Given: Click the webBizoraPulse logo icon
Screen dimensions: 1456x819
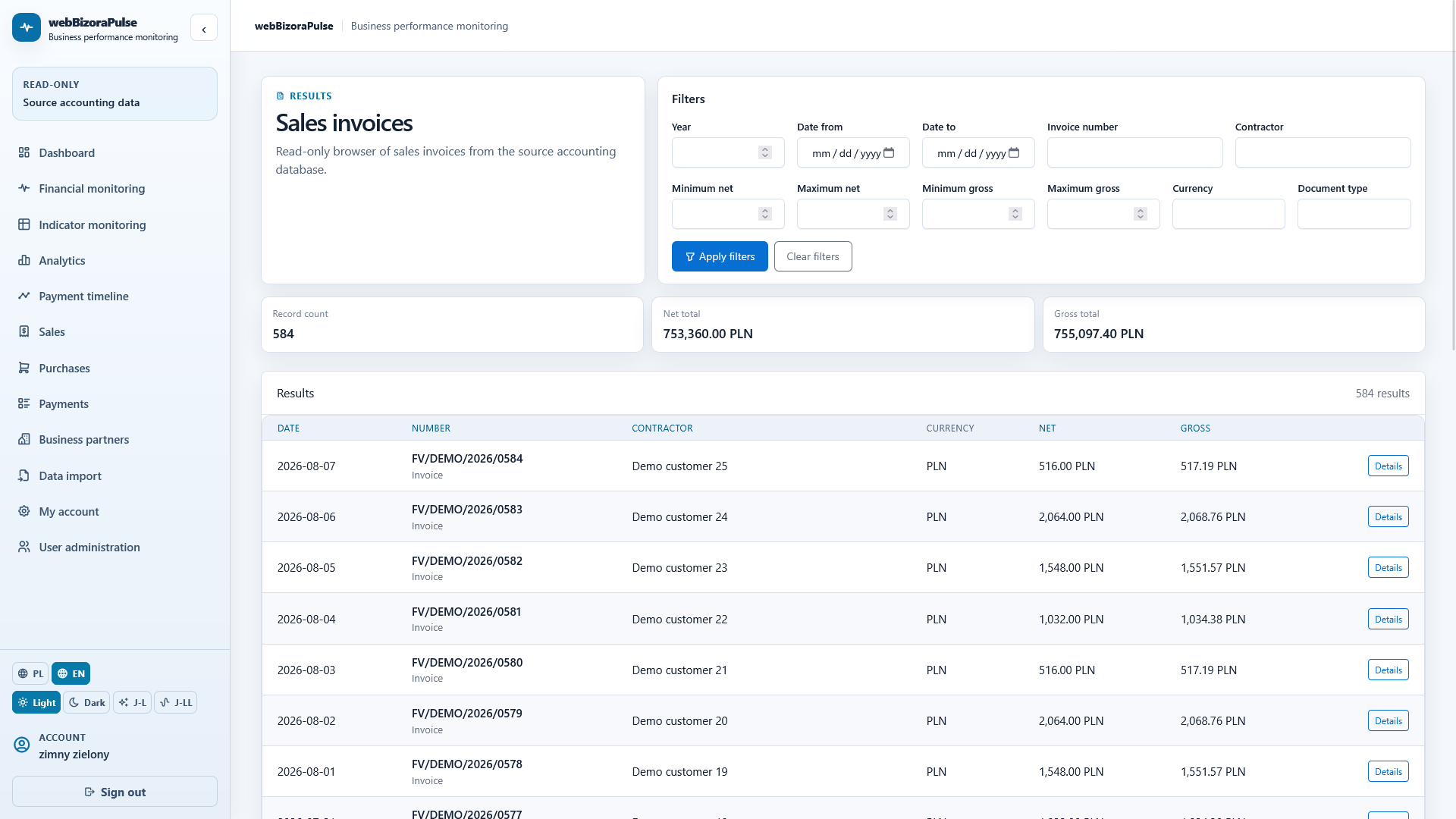Looking at the screenshot, I should 27,27.
